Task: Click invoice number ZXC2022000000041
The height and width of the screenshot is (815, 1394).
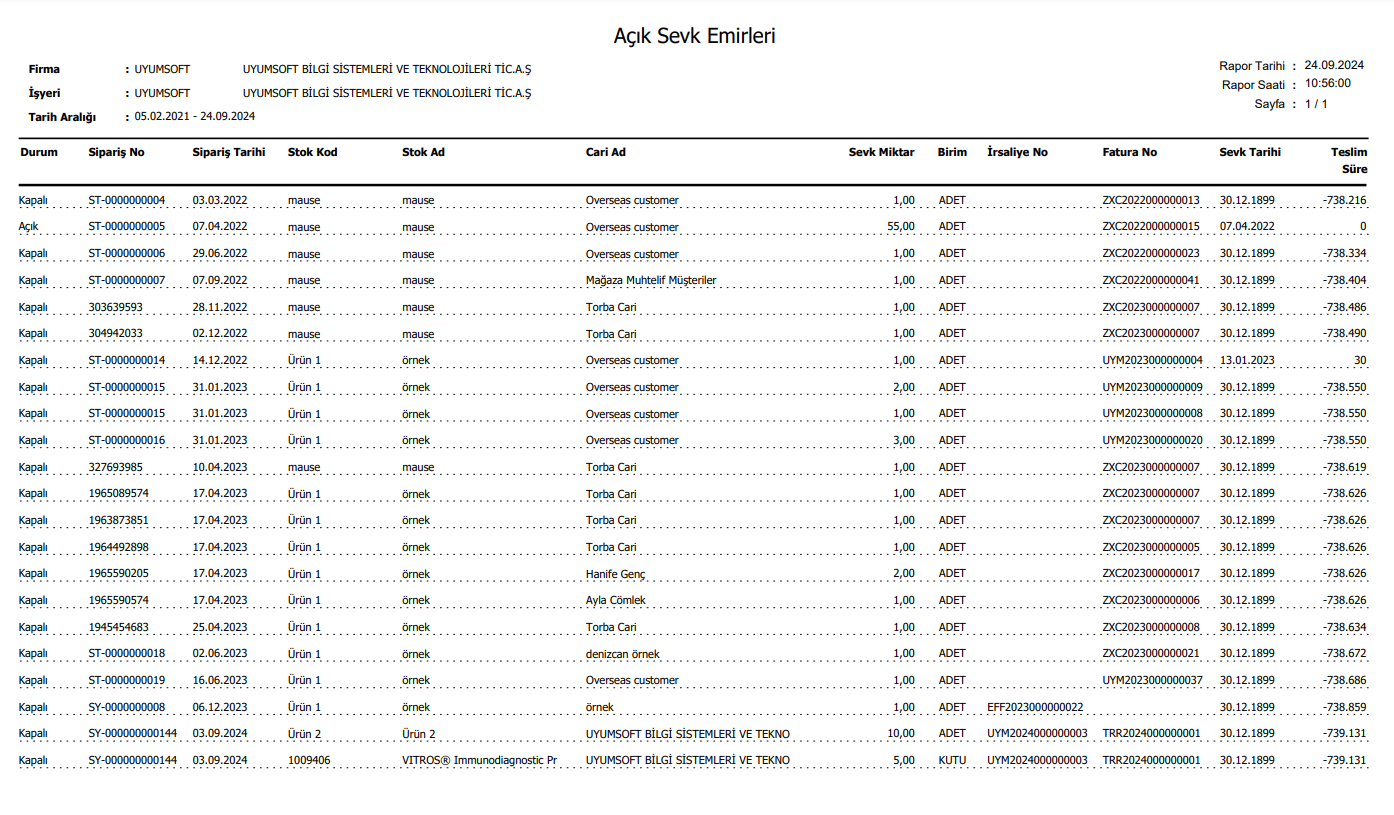Action: pos(1150,280)
